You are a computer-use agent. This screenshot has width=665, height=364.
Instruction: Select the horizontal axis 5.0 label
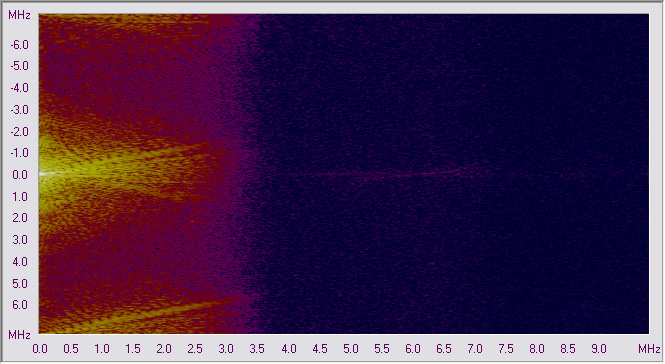point(351,349)
